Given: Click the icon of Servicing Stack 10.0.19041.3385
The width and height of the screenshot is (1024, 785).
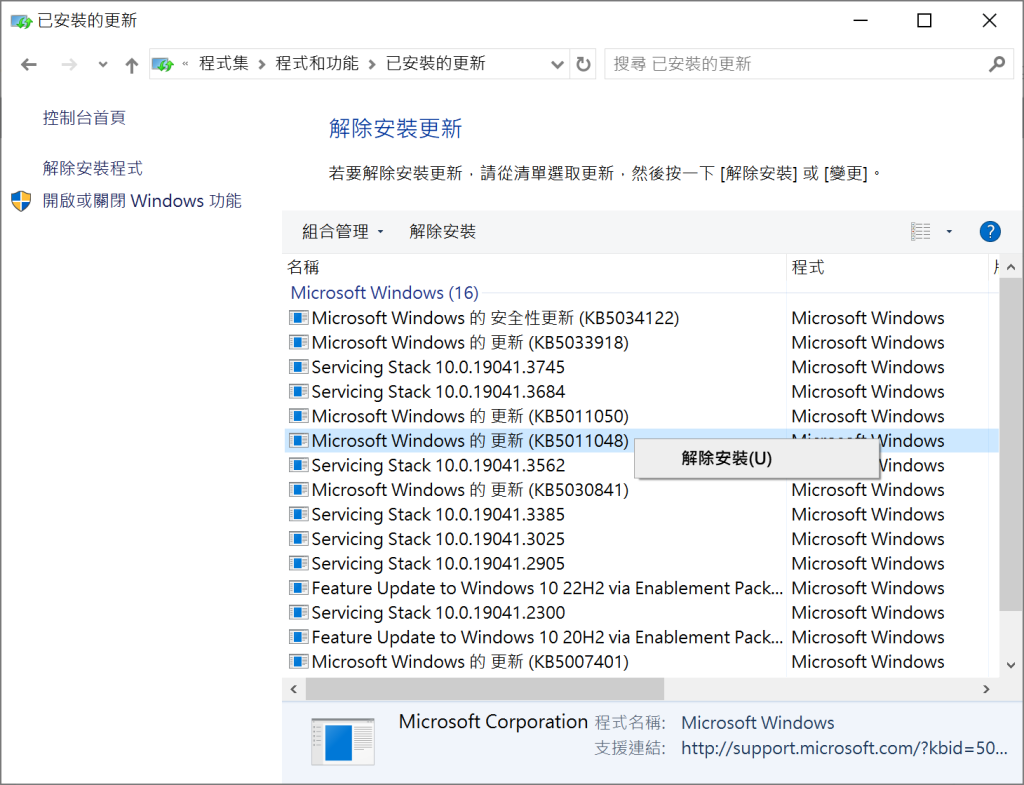Looking at the screenshot, I should click(298, 515).
